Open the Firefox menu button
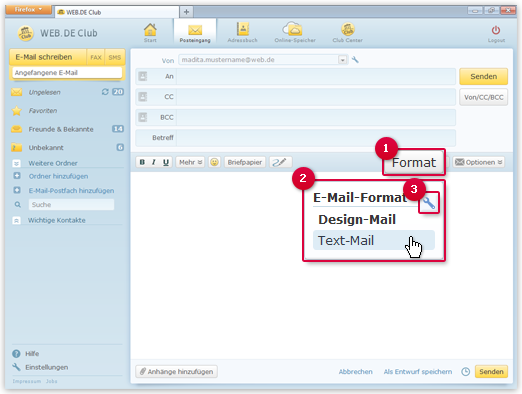The width and height of the screenshot is (522, 394). 28,10
